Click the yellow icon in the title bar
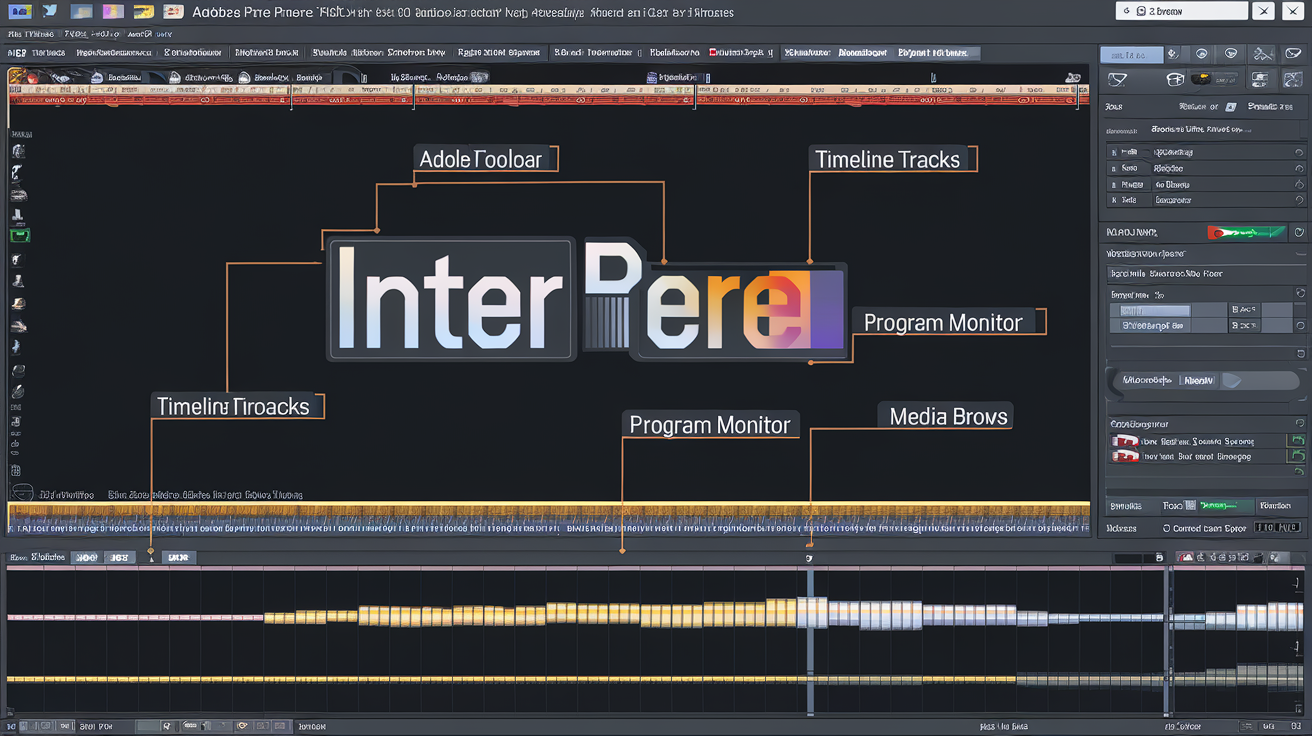The width and height of the screenshot is (1312, 736). [142, 11]
